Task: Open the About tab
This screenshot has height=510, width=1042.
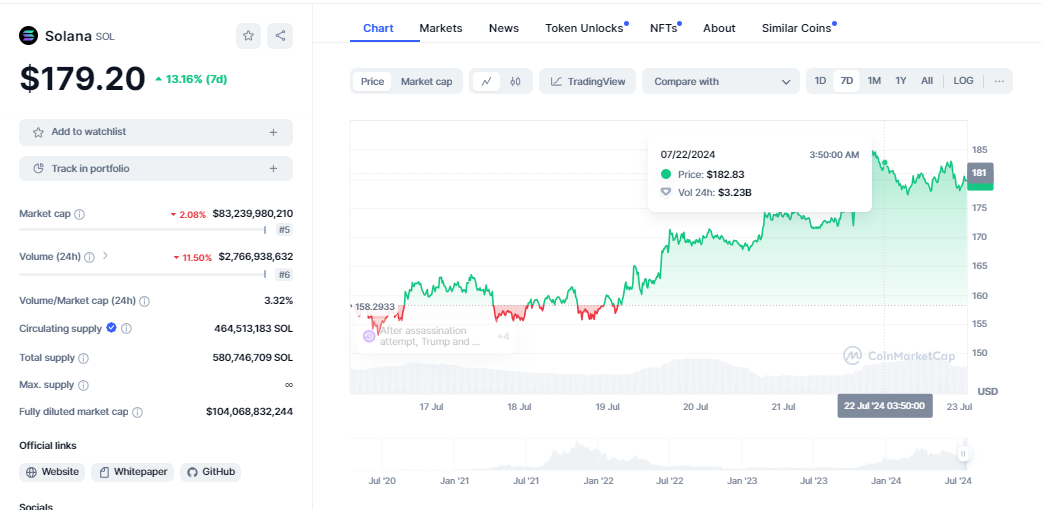Action: pyautogui.click(x=719, y=29)
